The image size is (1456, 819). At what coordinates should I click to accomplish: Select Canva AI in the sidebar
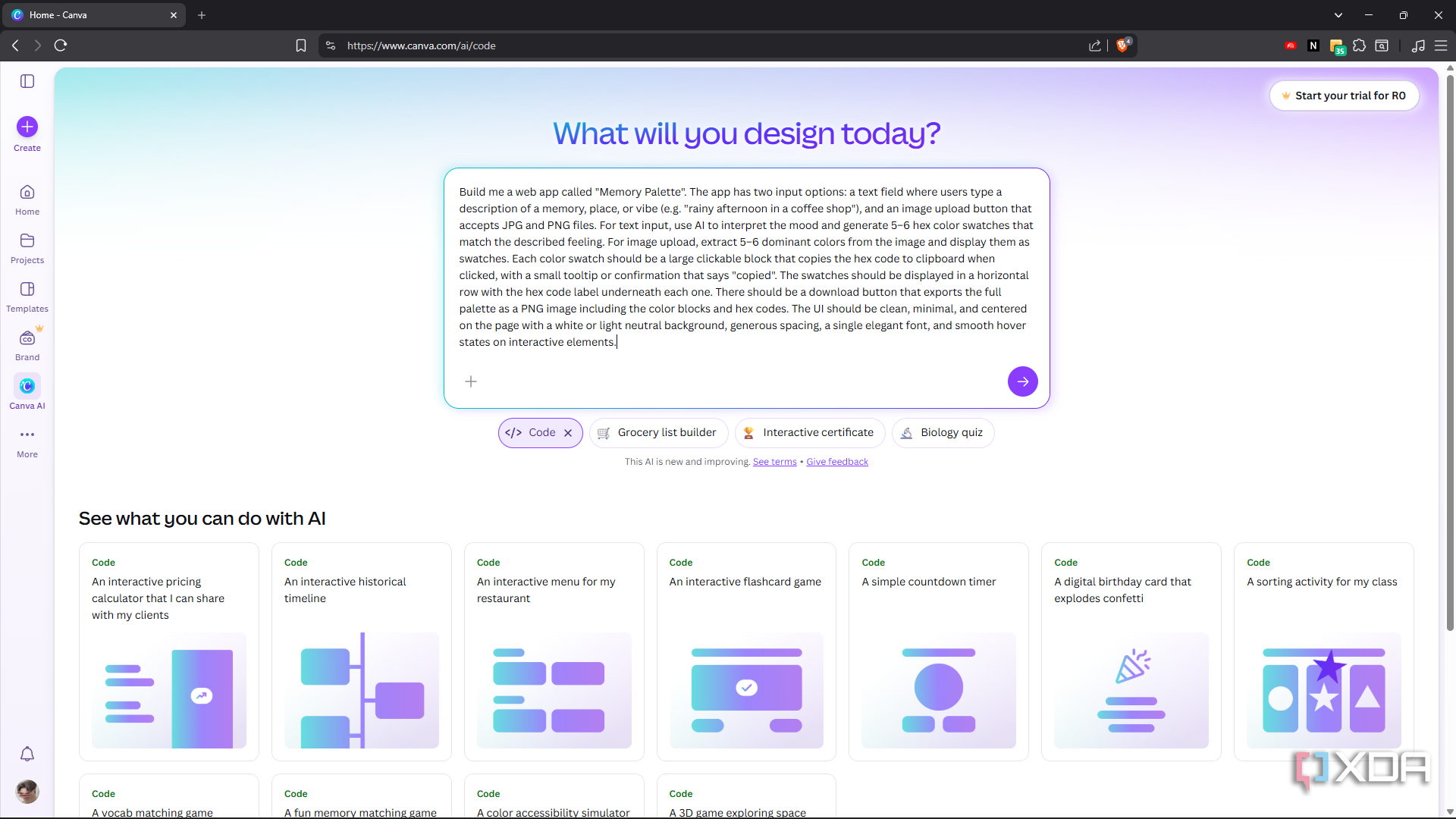(x=27, y=393)
